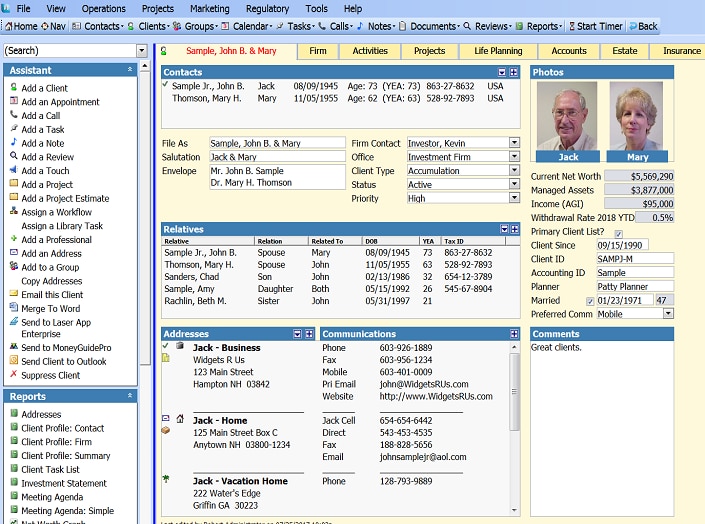705x524 pixels.
Task: Click the Back arrow icon
Action: point(633,27)
